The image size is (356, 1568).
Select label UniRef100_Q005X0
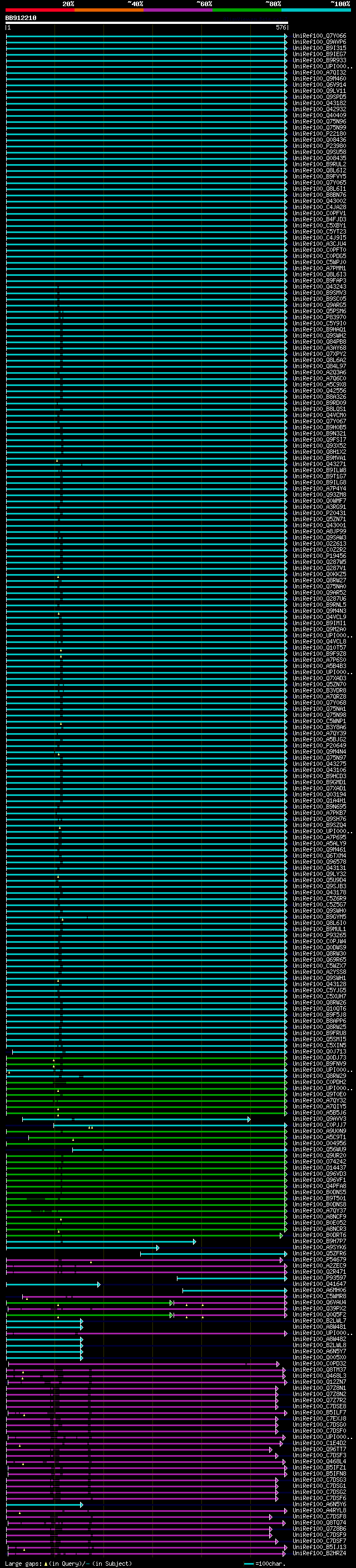319,1357
